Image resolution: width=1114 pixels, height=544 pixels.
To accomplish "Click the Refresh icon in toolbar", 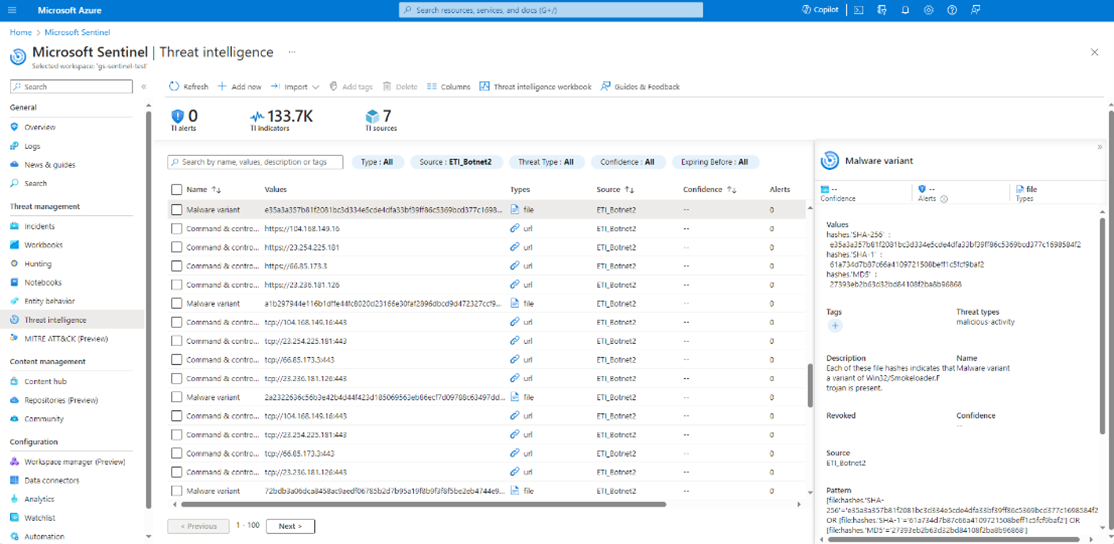I will coord(174,87).
